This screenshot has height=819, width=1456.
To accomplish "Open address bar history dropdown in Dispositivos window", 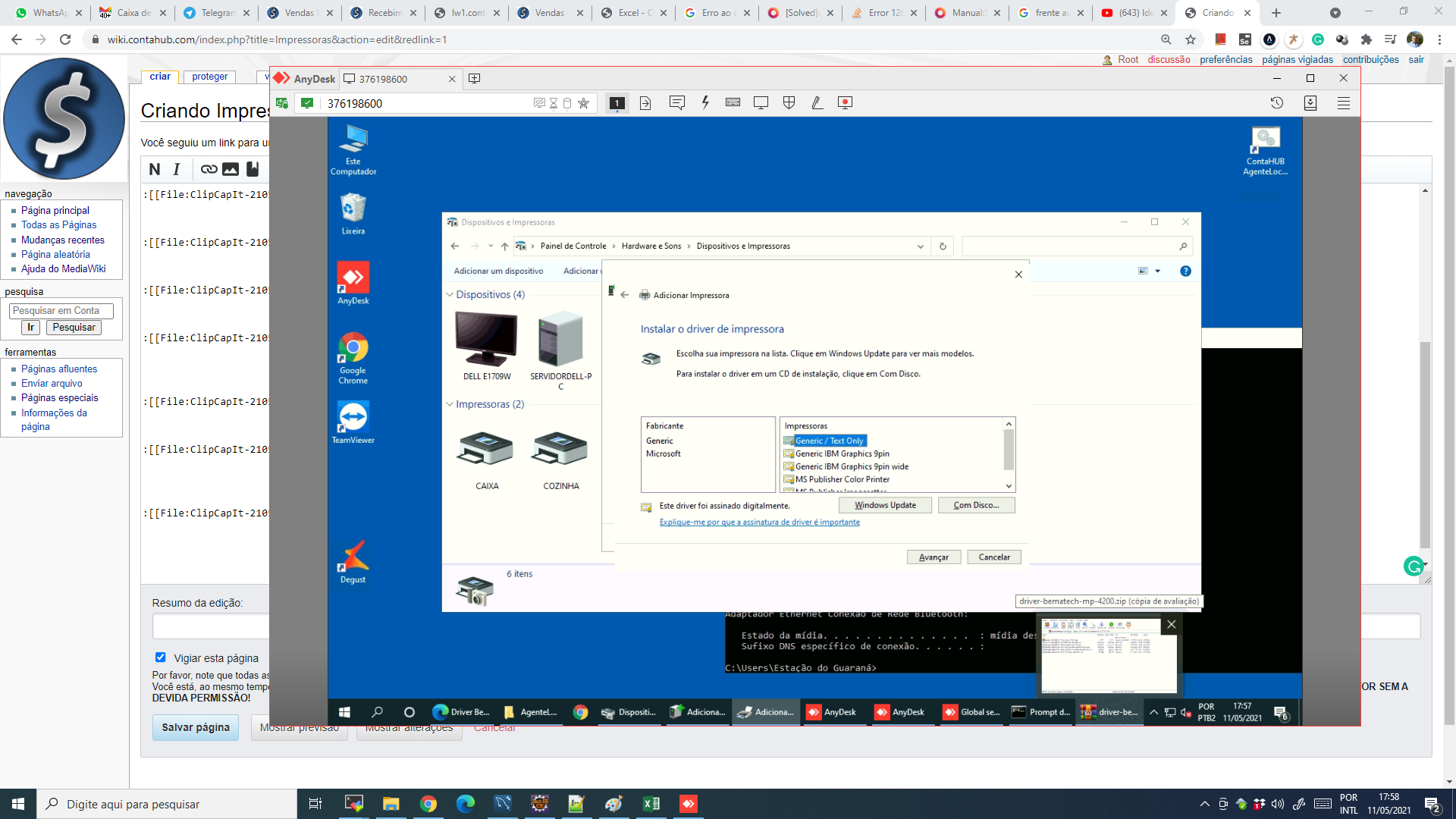I will point(920,246).
